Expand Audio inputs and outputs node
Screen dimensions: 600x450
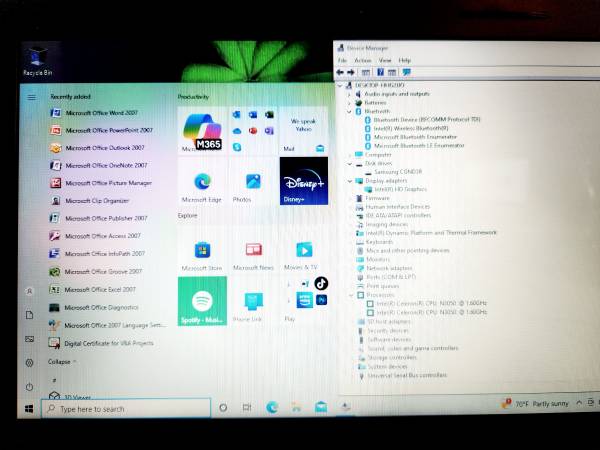349,94
